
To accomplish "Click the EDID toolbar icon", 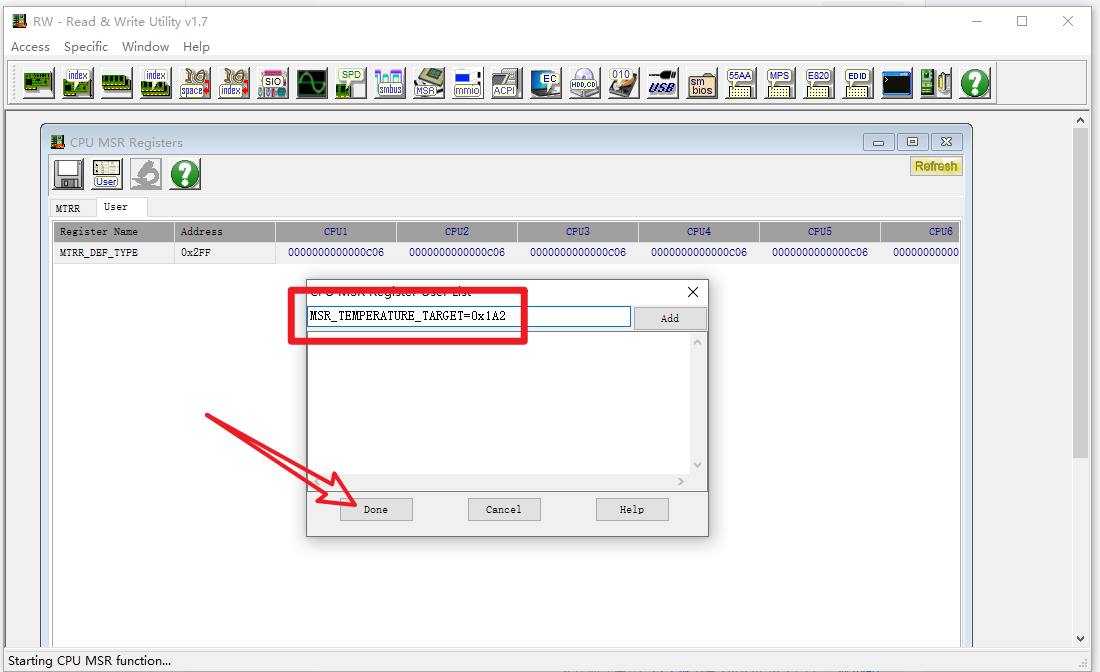I will [857, 82].
